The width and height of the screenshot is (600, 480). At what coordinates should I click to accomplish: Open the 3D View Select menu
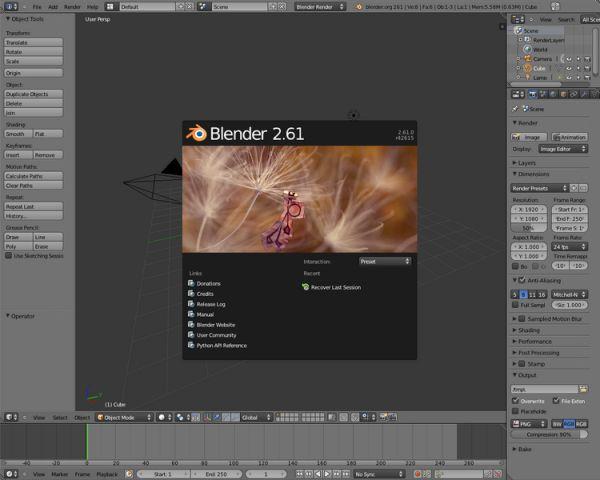60,417
